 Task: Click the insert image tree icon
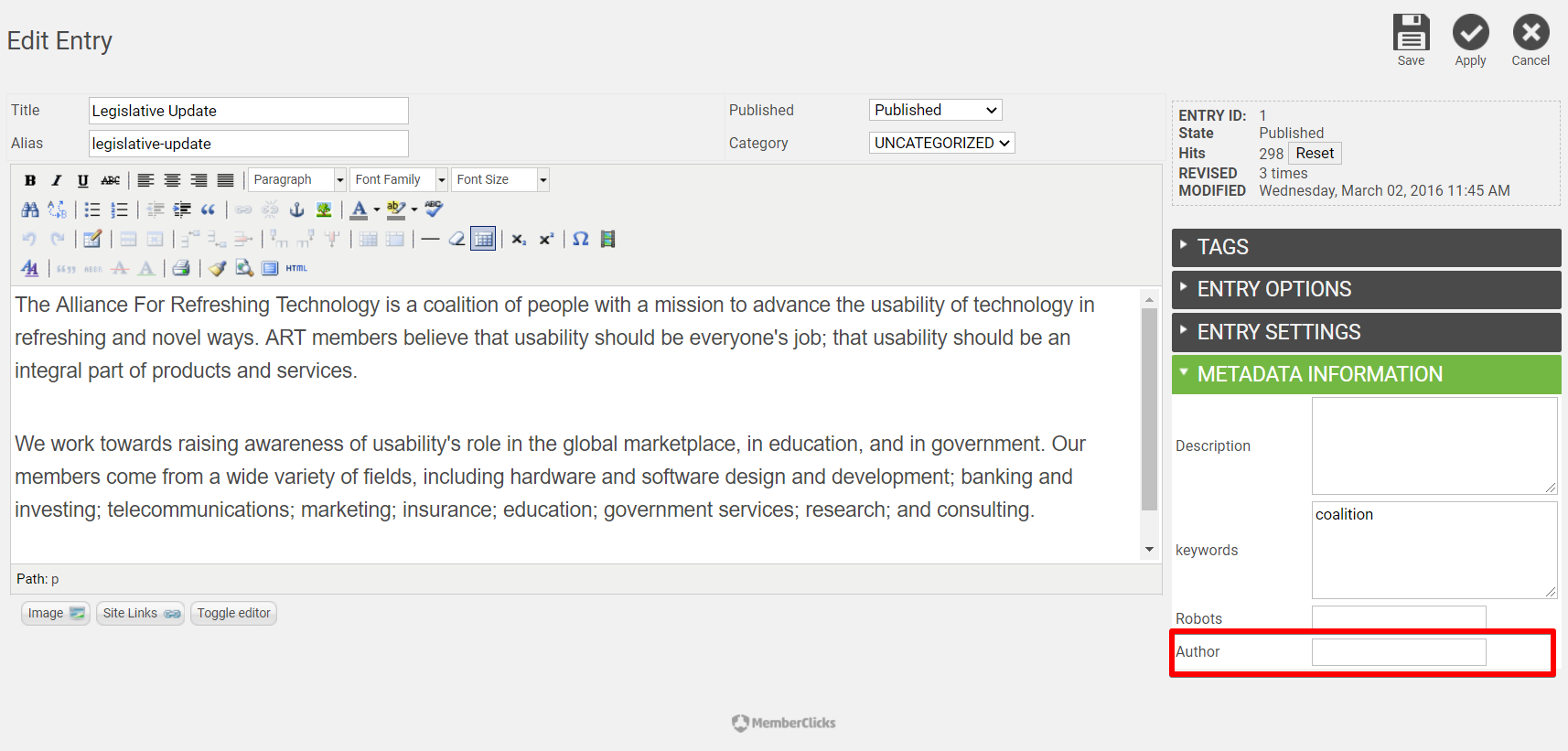324,209
